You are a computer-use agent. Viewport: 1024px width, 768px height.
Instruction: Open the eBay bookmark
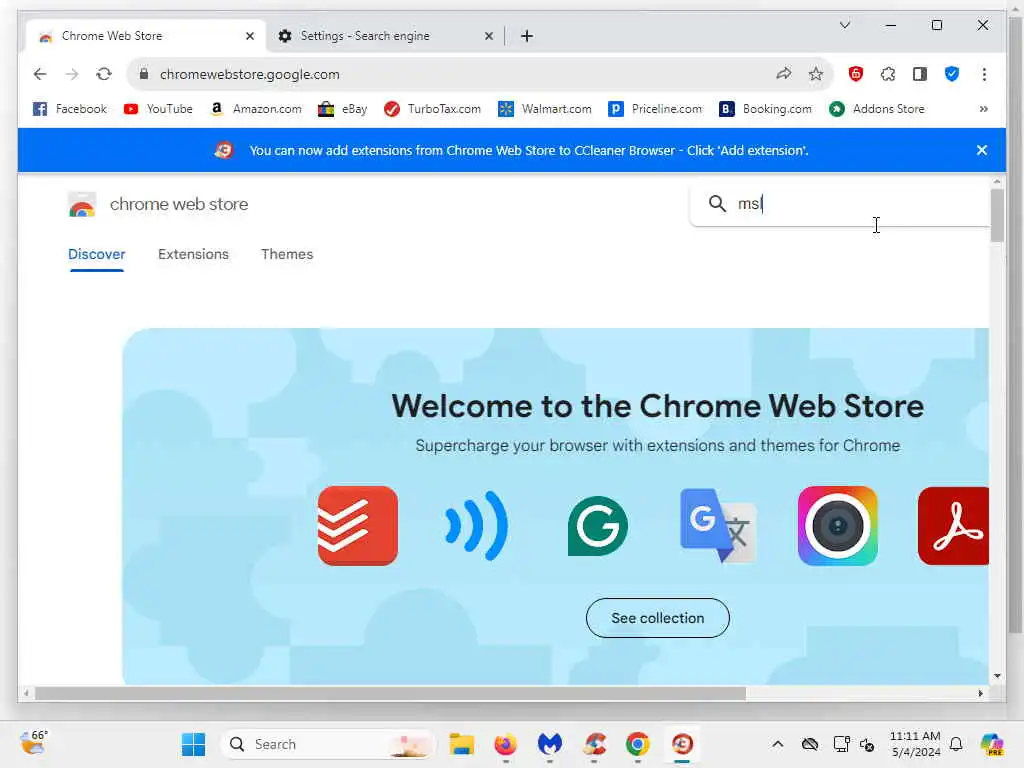click(342, 109)
